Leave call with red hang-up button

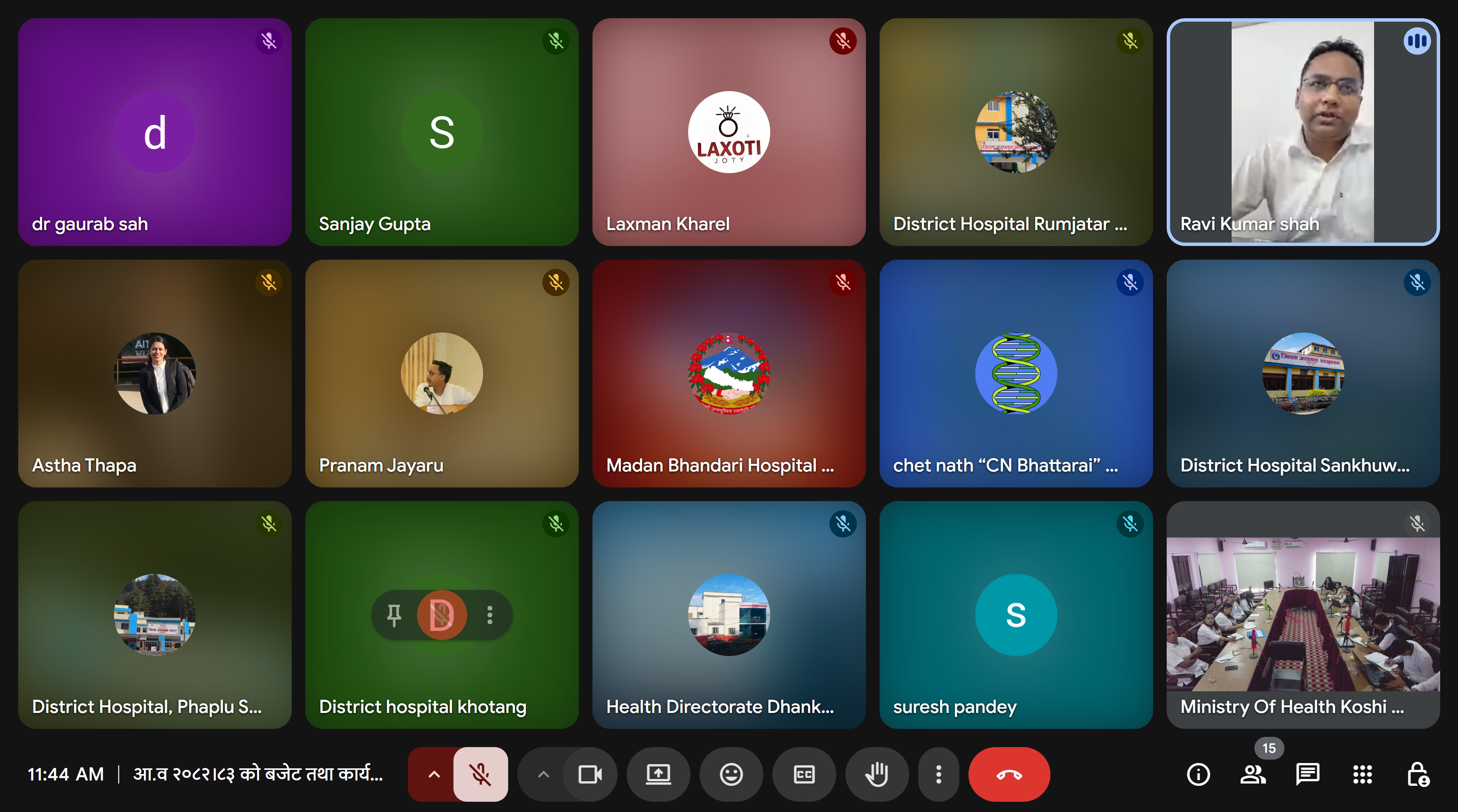pyautogui.click(x=1009, y=774)
